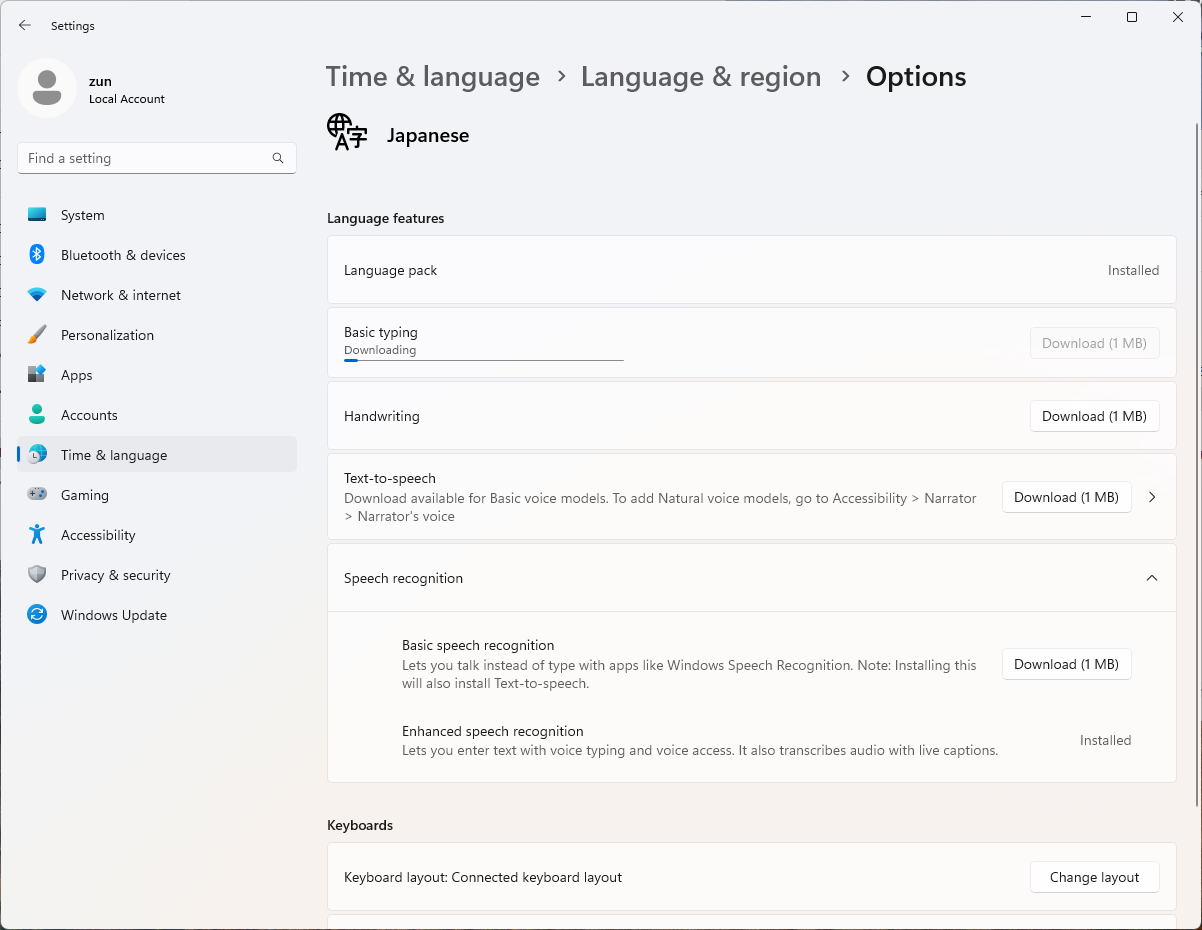Go to Bluetooth & devices settings
This screenshot has height=930, width=1202.
pyautogui.click(x=157, y=255)
